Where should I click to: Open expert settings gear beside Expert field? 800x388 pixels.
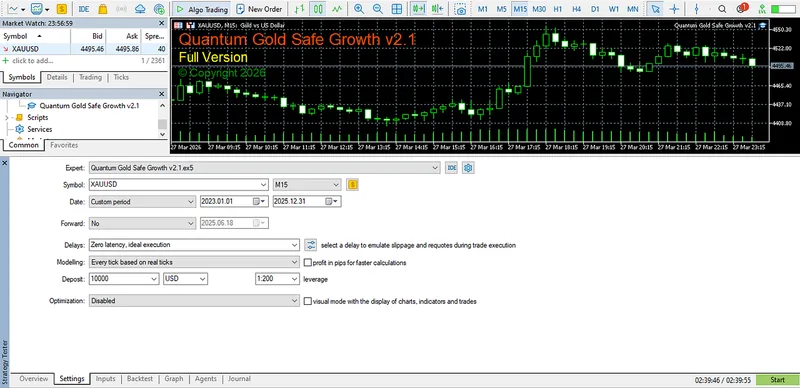point(468,168)
